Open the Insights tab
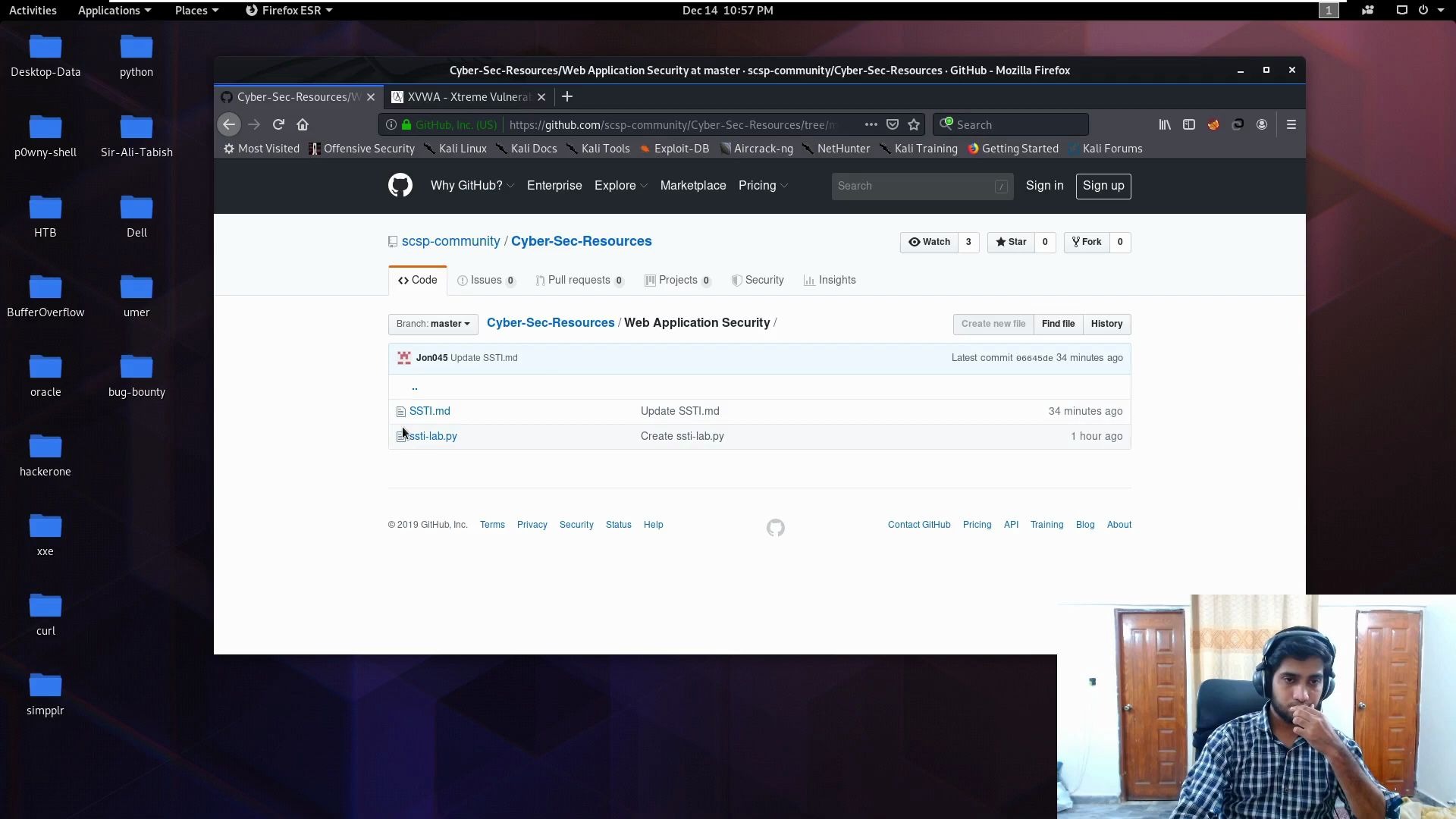The height and width of the screenshot is (819, 1456). 830,281
